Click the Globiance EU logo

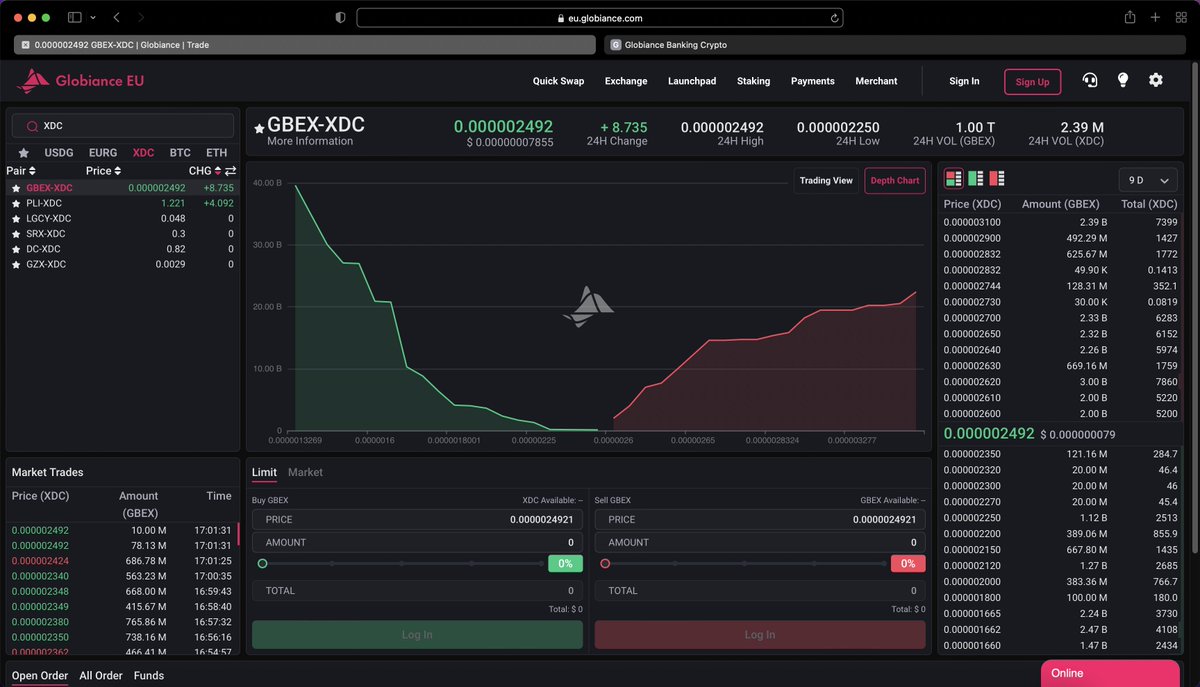point(80,81)
